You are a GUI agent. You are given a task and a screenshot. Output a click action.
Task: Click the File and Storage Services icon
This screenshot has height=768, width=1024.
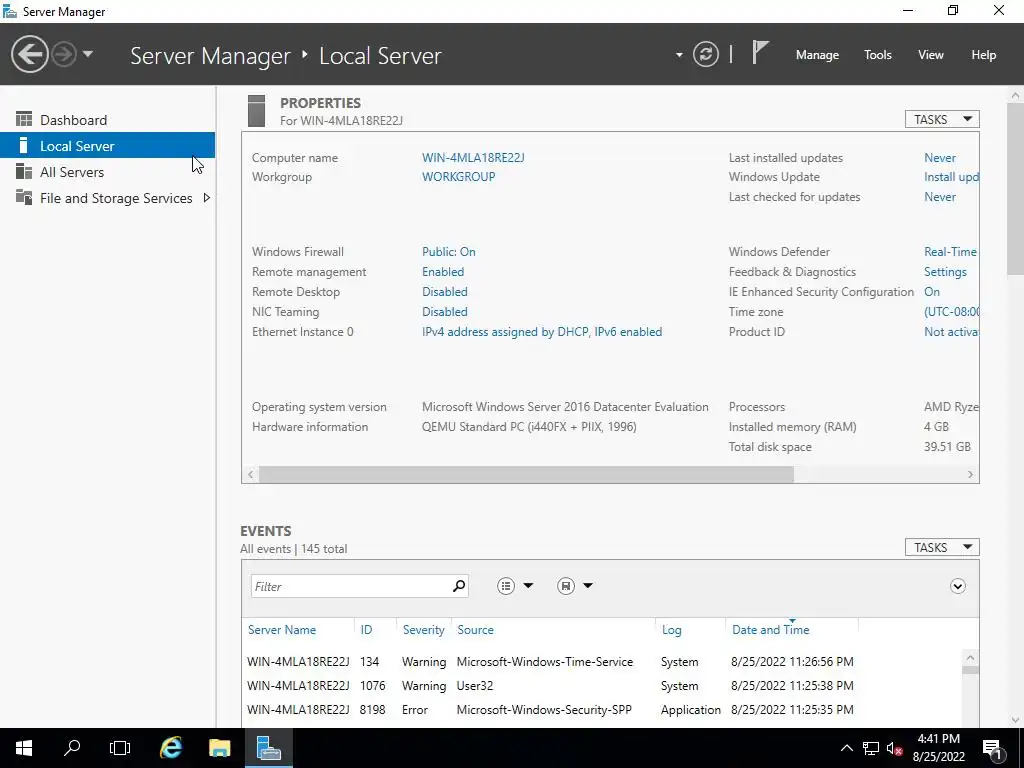coord(24,197)
